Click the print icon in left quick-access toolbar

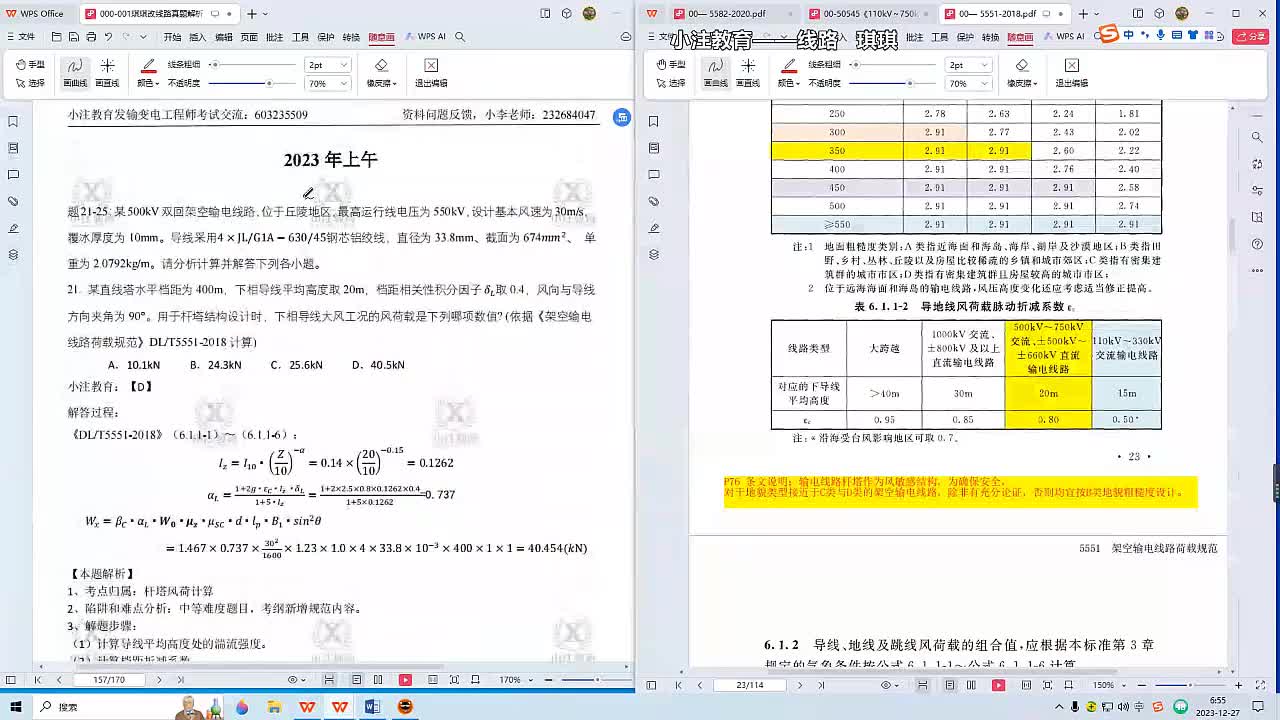pos(92,37)
